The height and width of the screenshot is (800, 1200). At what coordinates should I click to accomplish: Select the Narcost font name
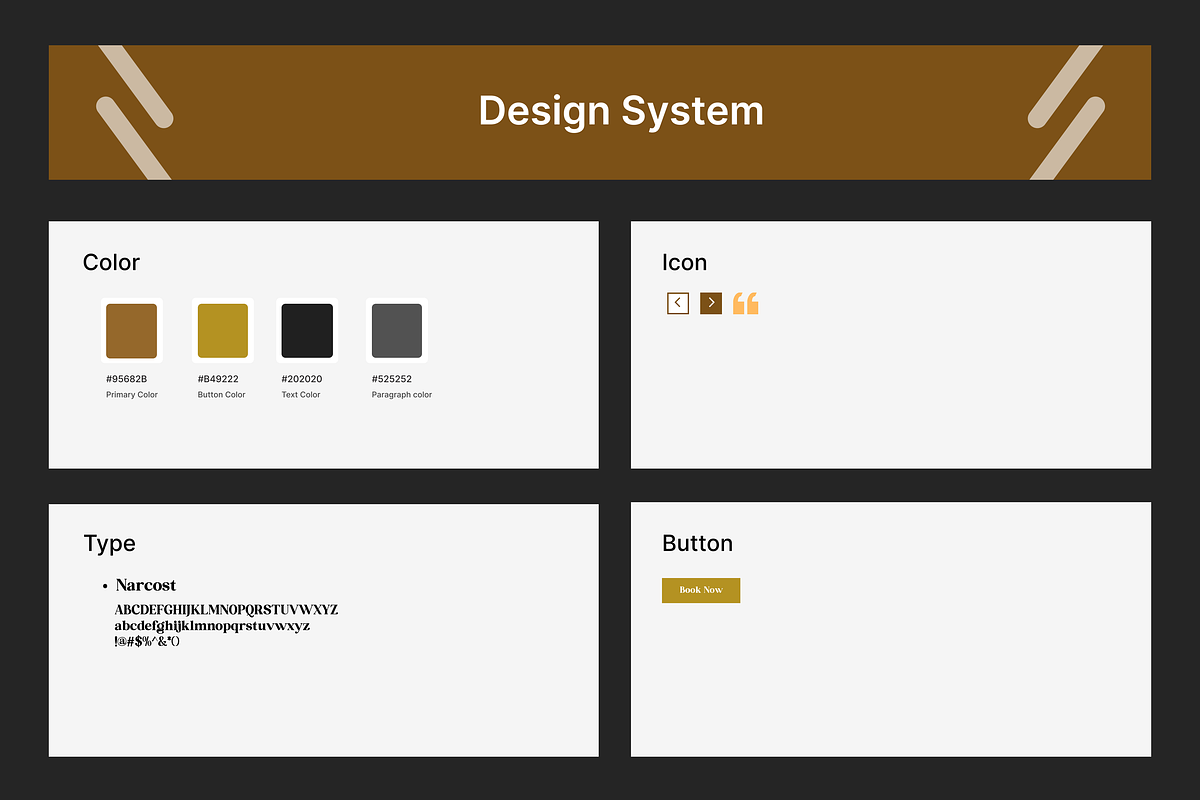click(146, 585)
